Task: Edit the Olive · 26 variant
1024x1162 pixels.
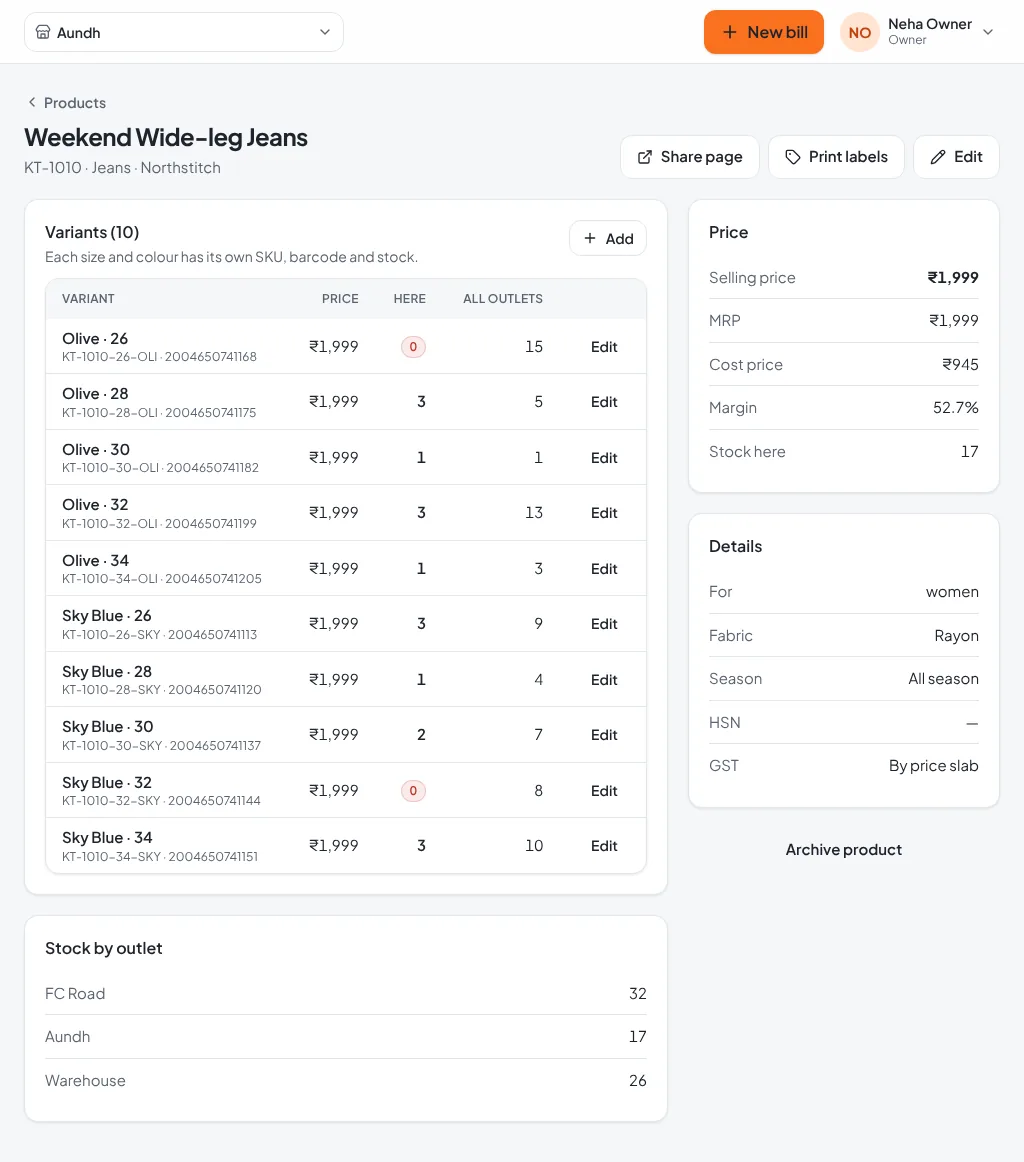Action: click(x=604, y=347)
